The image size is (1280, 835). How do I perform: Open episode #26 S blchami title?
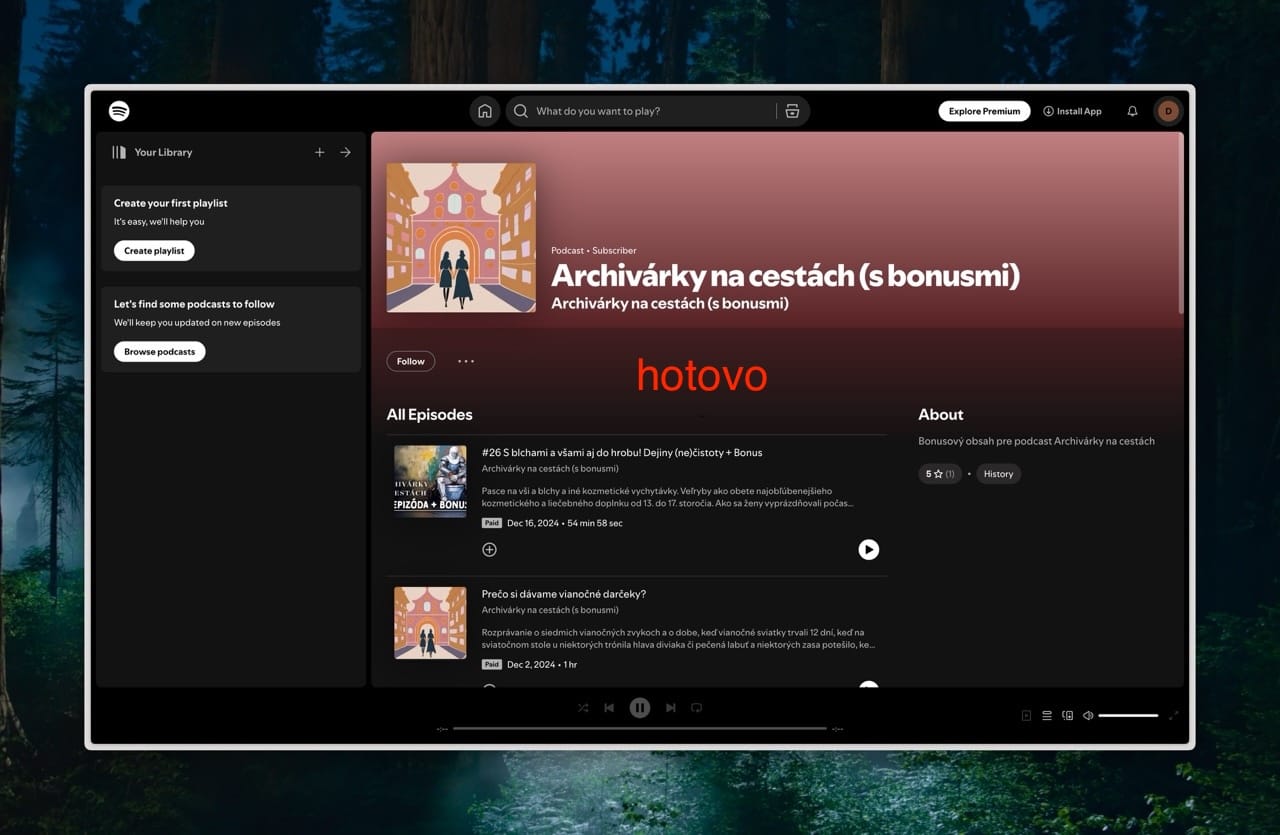622,452
